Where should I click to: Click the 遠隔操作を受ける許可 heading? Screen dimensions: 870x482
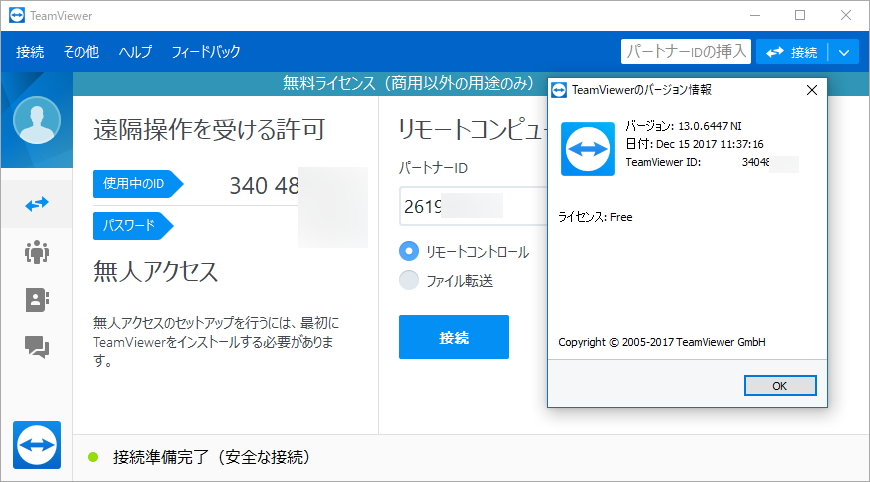tap(209, 129)
